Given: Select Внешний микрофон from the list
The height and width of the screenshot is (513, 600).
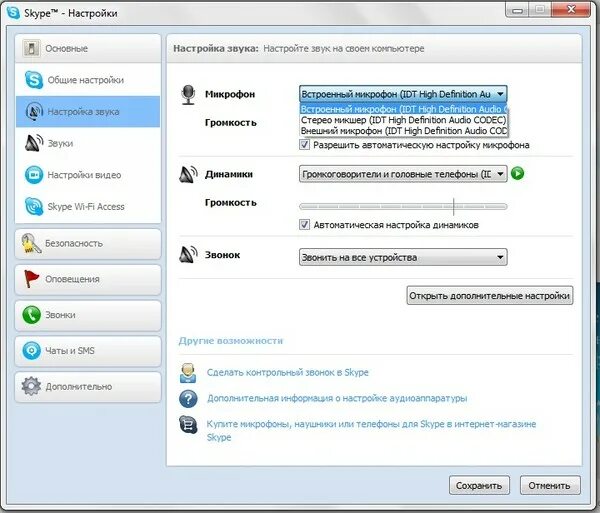Looking at the screenshot, I should (403, 130).
